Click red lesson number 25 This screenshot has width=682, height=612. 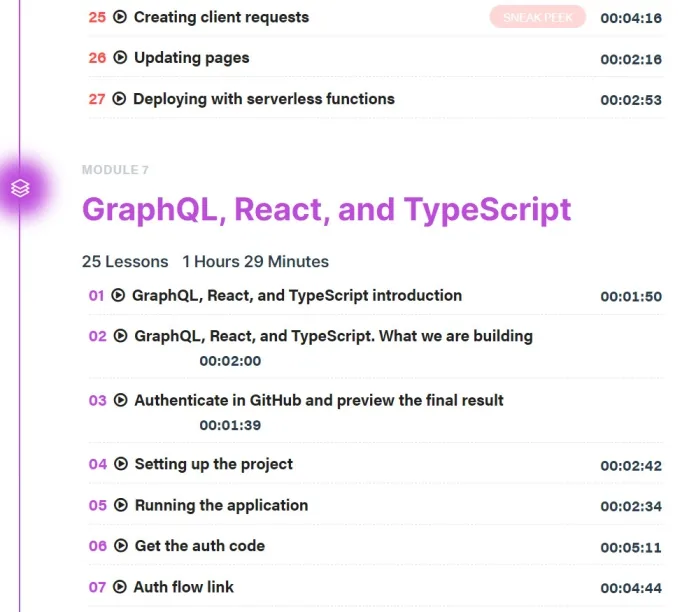[97, 17]
